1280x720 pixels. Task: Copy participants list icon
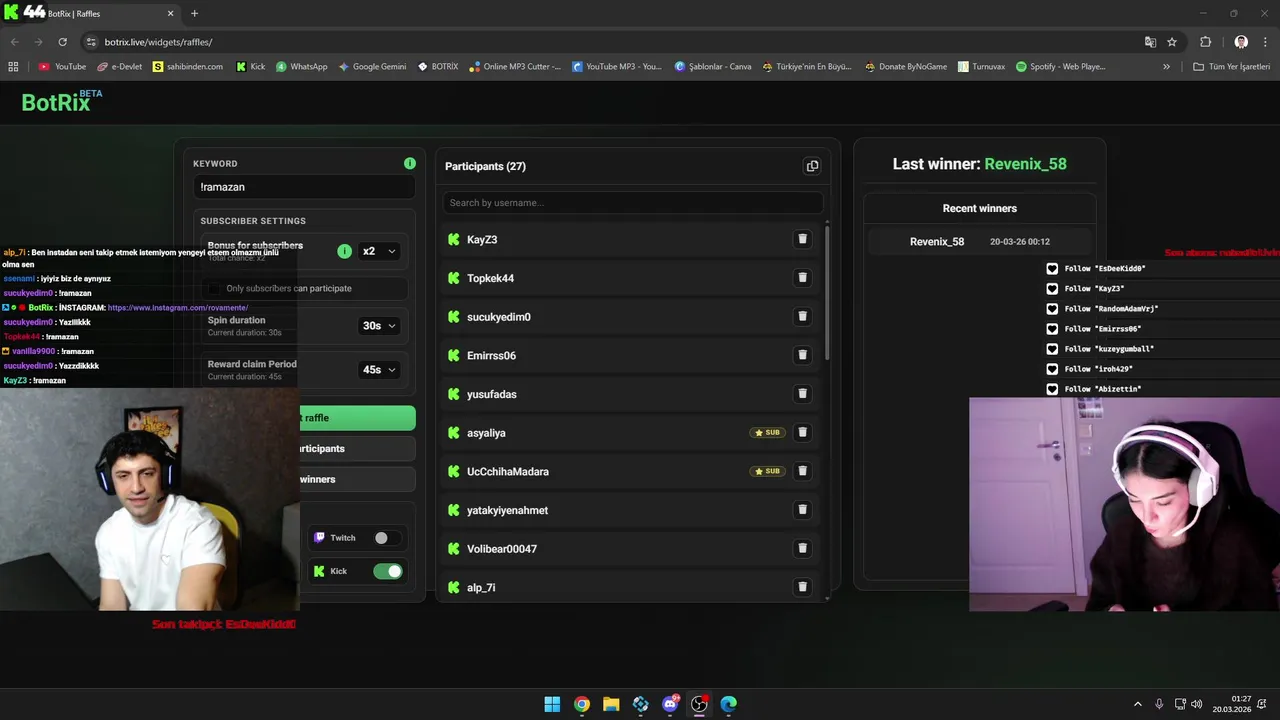pyautogui.click(x=812, y=166)
